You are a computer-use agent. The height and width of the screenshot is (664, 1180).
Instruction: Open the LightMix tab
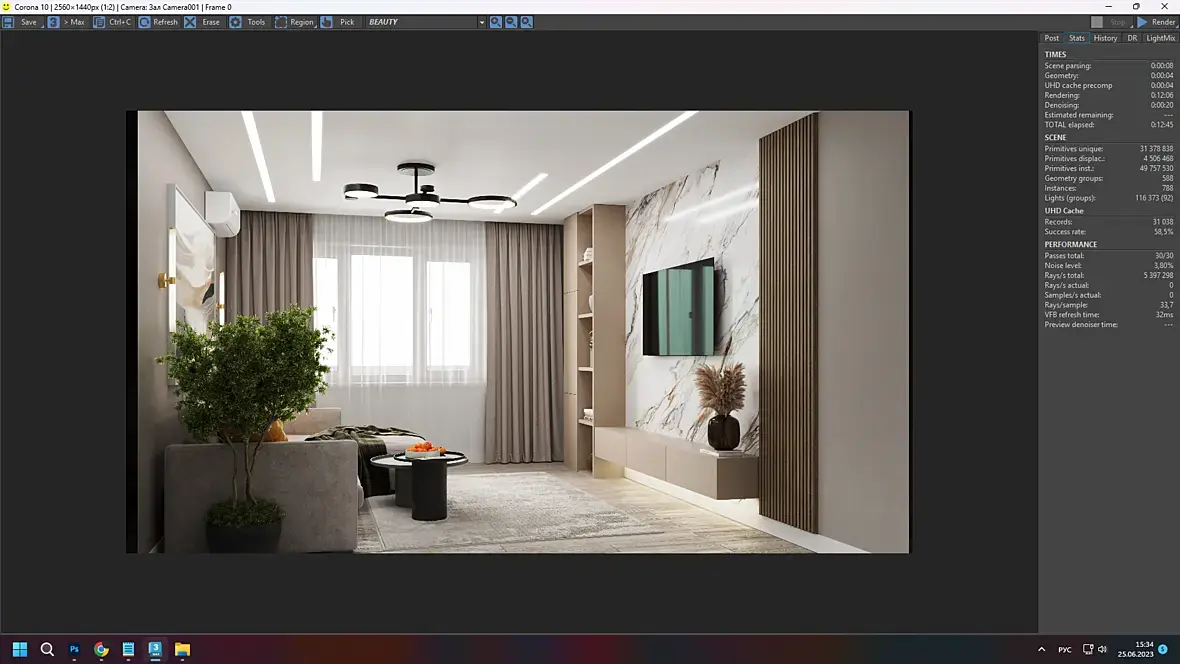1160,38
